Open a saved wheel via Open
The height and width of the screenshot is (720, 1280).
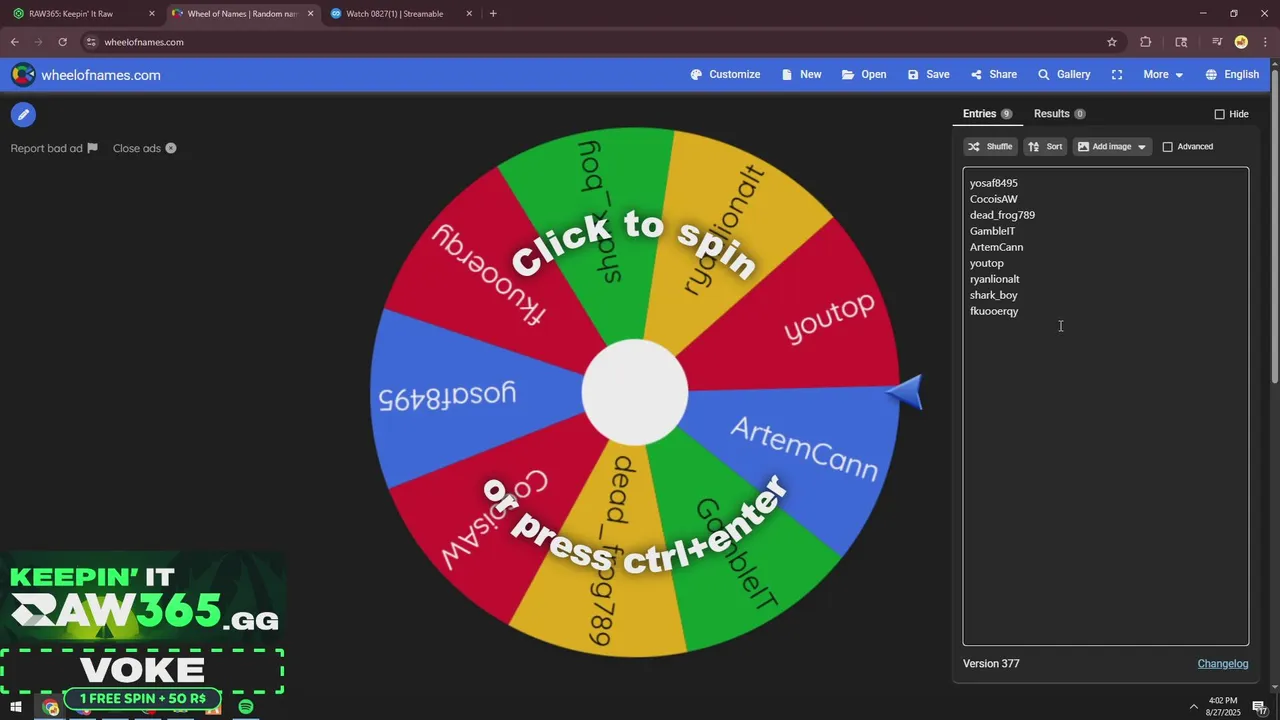click(864, 75)
